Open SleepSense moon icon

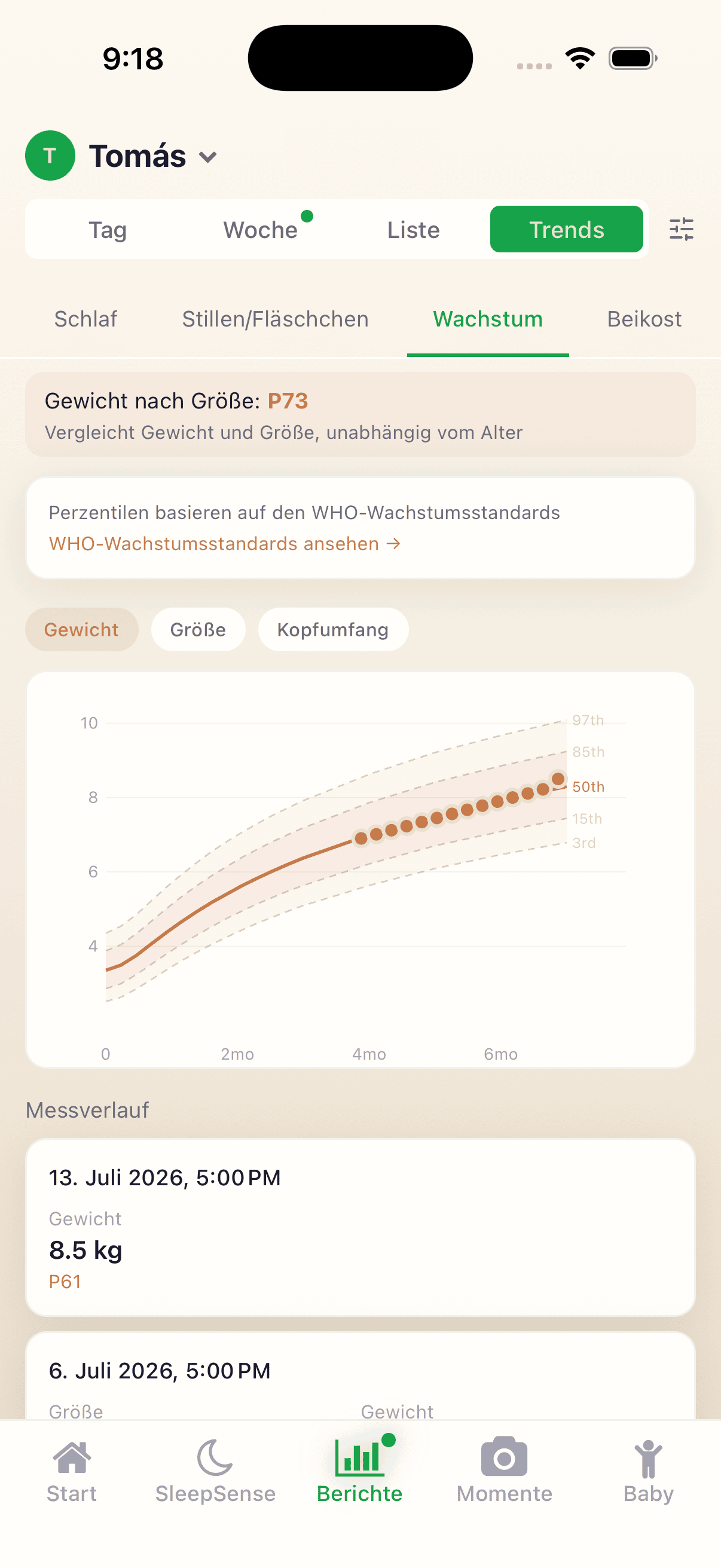(x=215, y=1458)
